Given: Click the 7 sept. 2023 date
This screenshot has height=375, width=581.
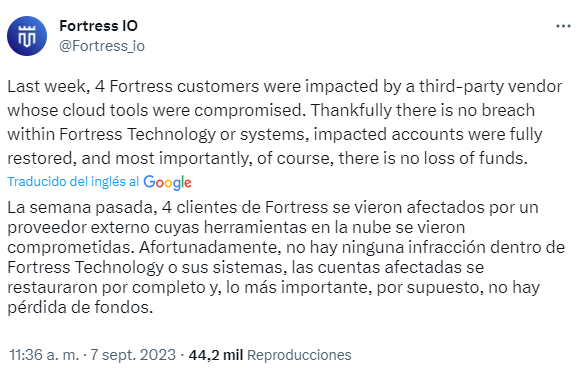Looking at the screenshot, I should point(133,355).
